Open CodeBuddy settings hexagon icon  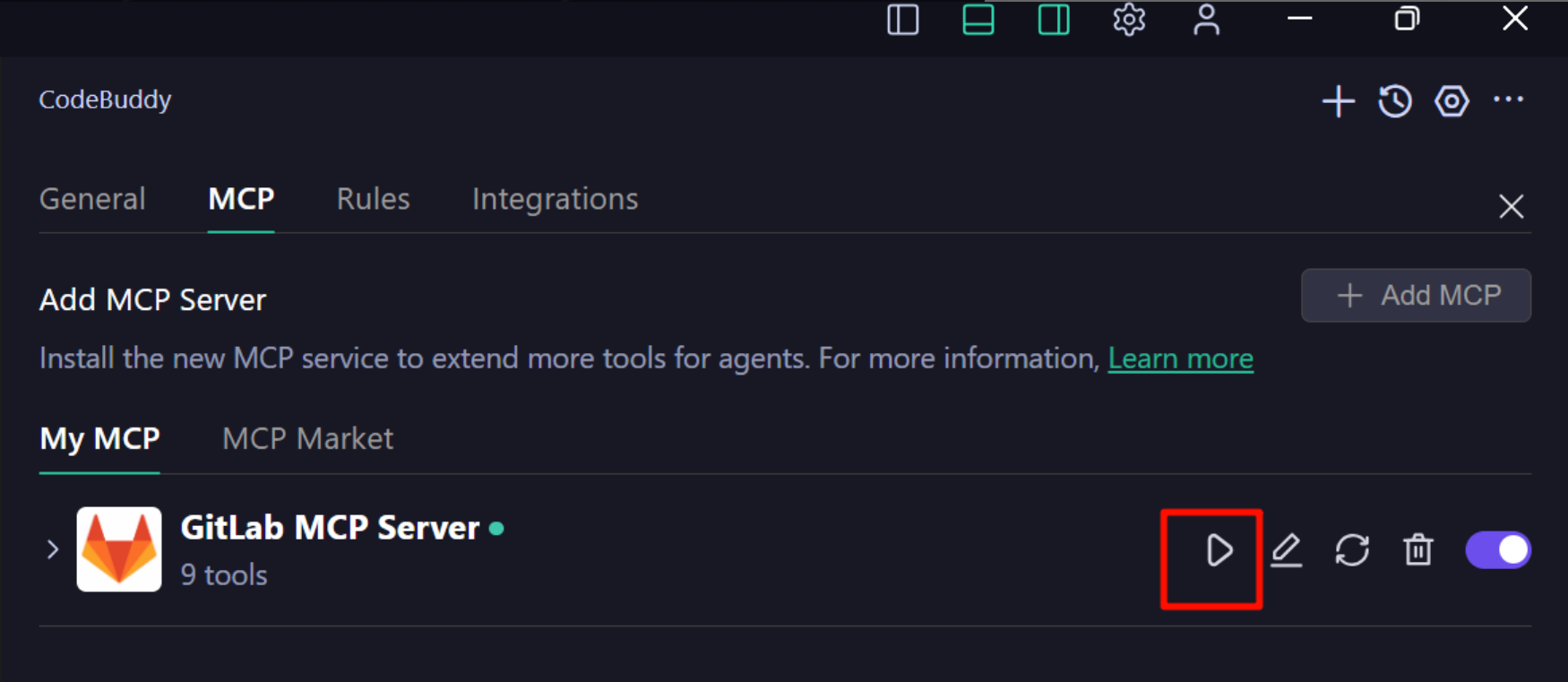tap(1452, 101)
